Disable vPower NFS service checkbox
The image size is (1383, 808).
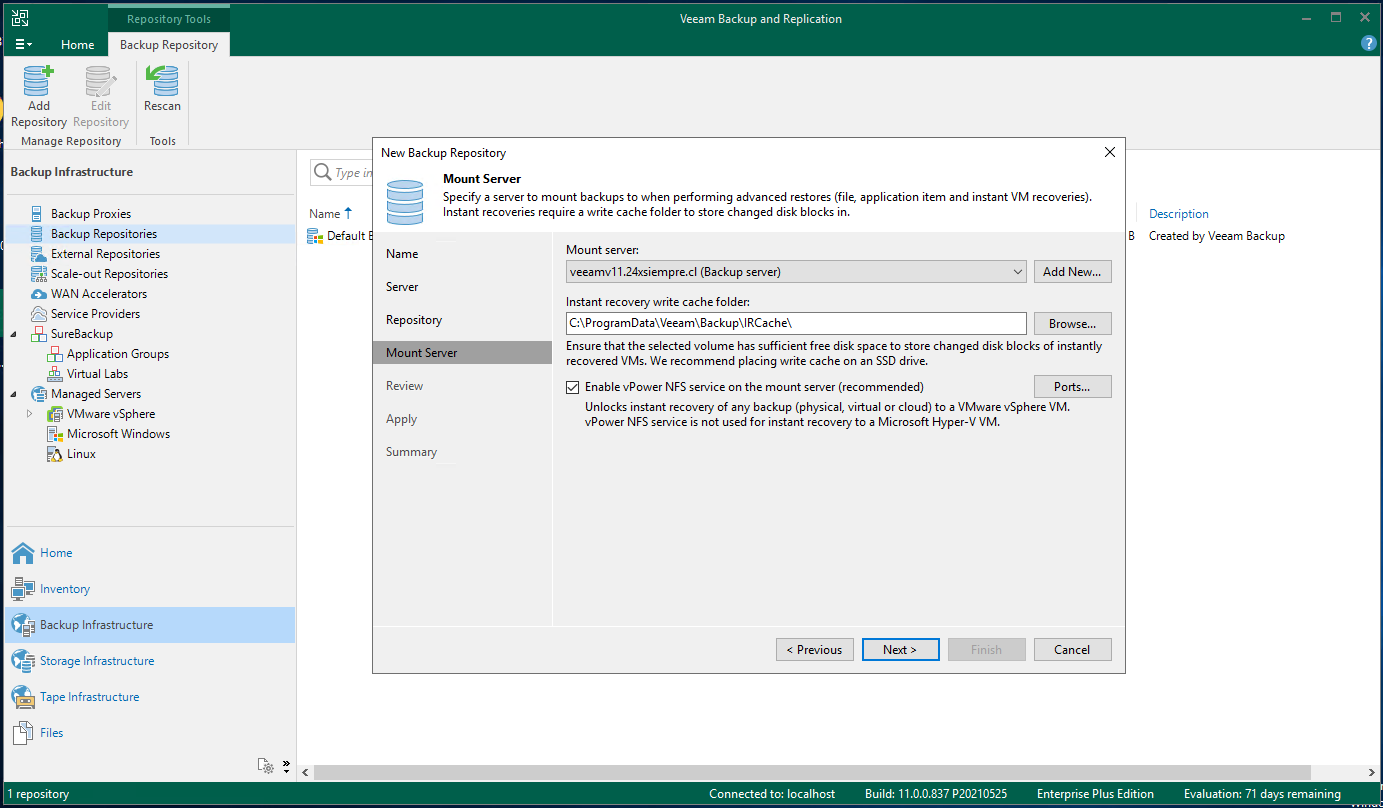tap(573, 387)
